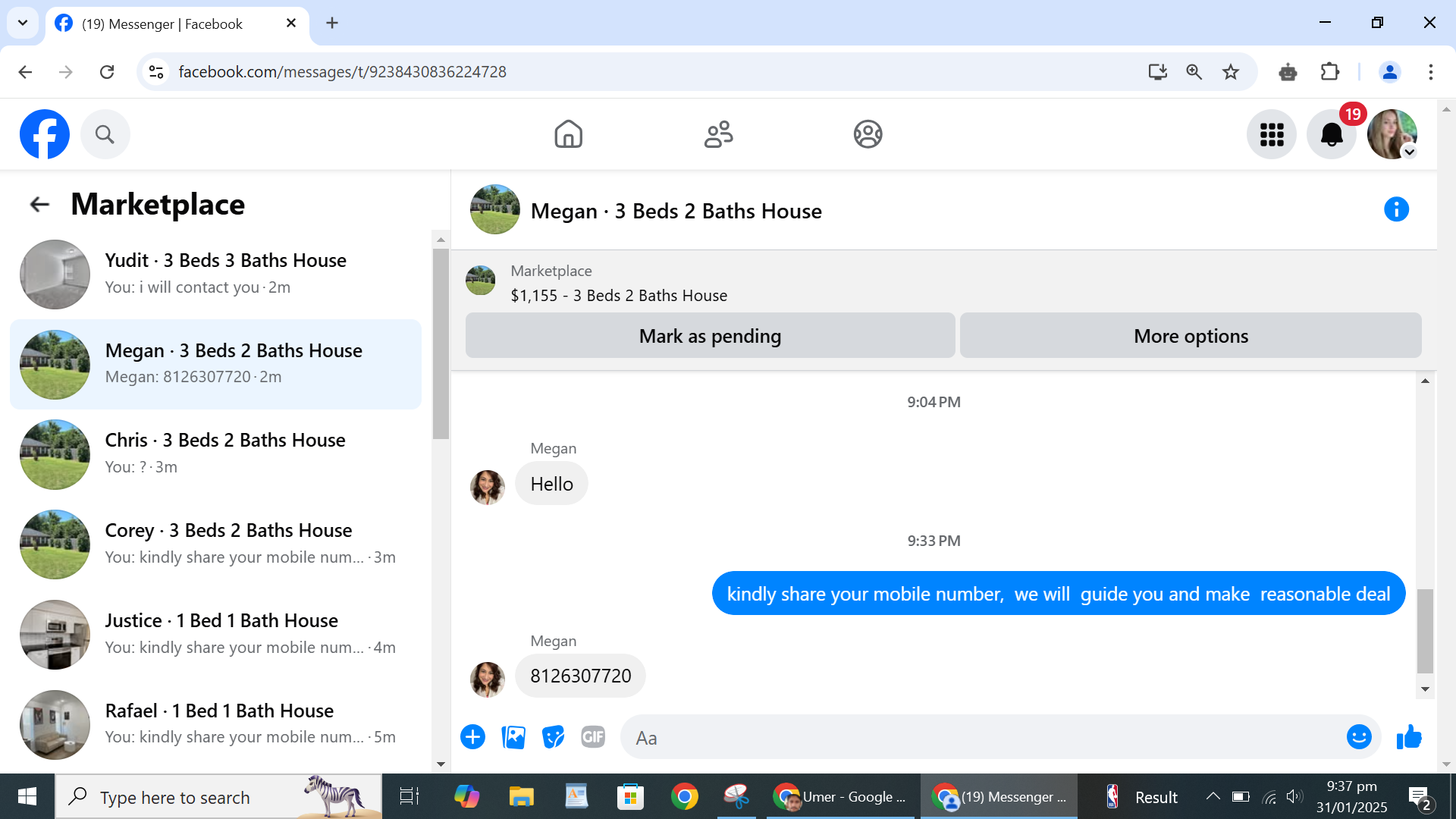Click the site information icon in address bar
The height and width of the screenshot is (819, 1456).
tap(156, 72)
